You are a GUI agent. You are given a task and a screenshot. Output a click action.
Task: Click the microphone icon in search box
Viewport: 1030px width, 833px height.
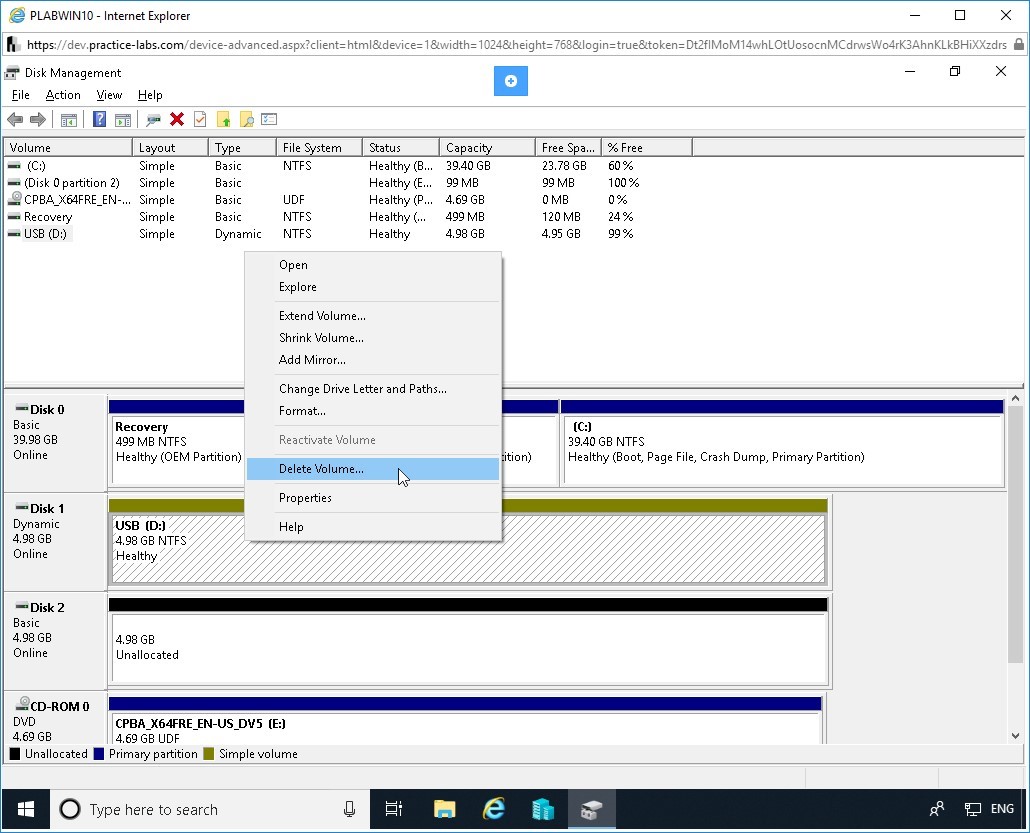[349, 809]
